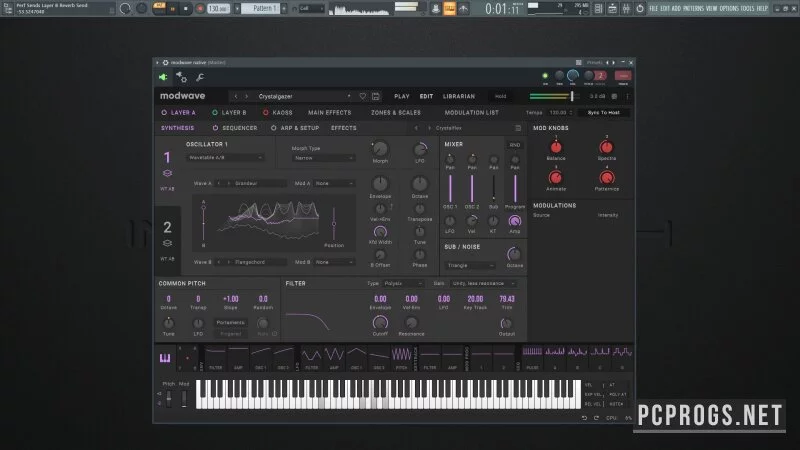Click the wrench icon in plugin toolbar

200,77
